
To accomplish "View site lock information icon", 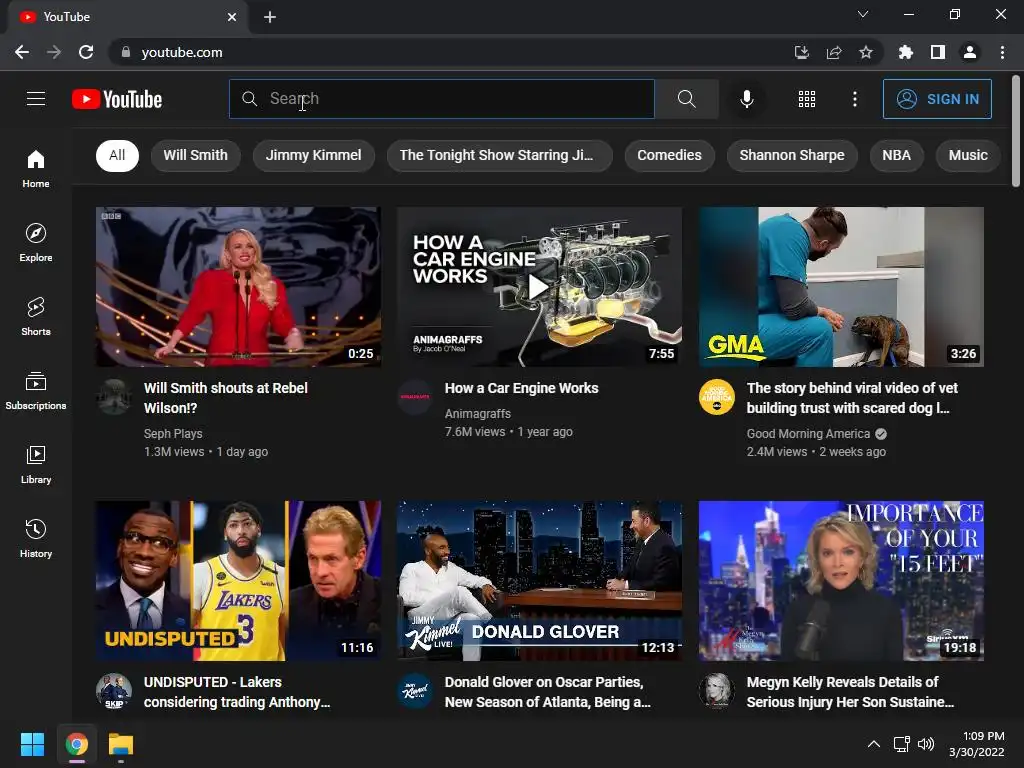I will [x=126, y=52].
